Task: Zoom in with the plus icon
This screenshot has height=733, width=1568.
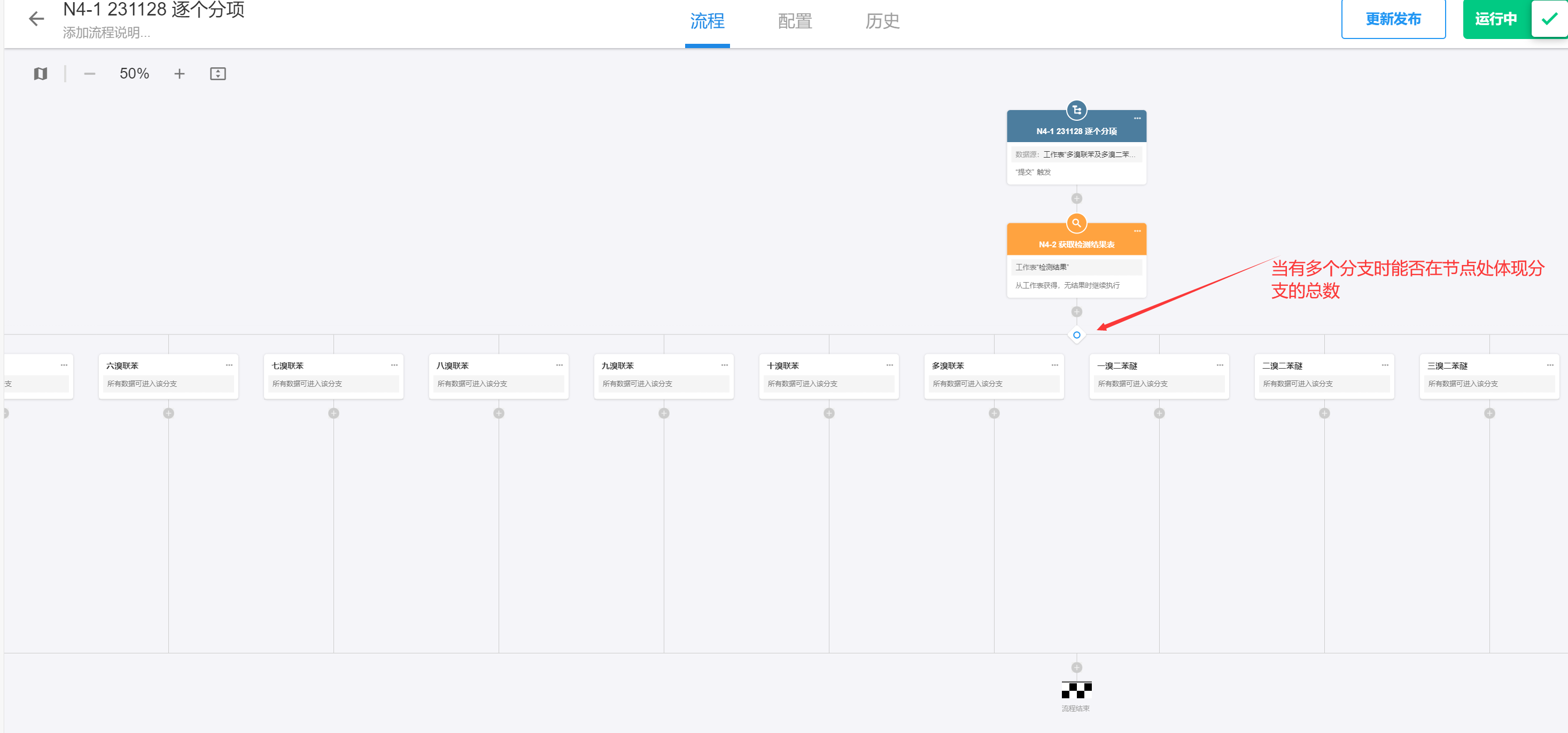Action: click(x=179, y=74)
